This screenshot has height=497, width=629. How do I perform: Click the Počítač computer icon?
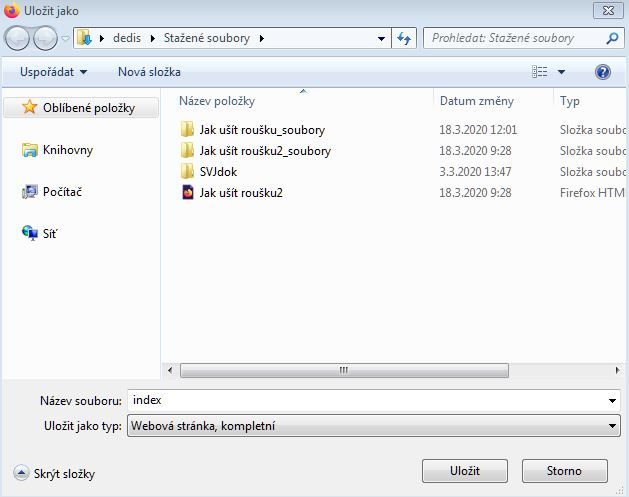[x=30, y=192]
